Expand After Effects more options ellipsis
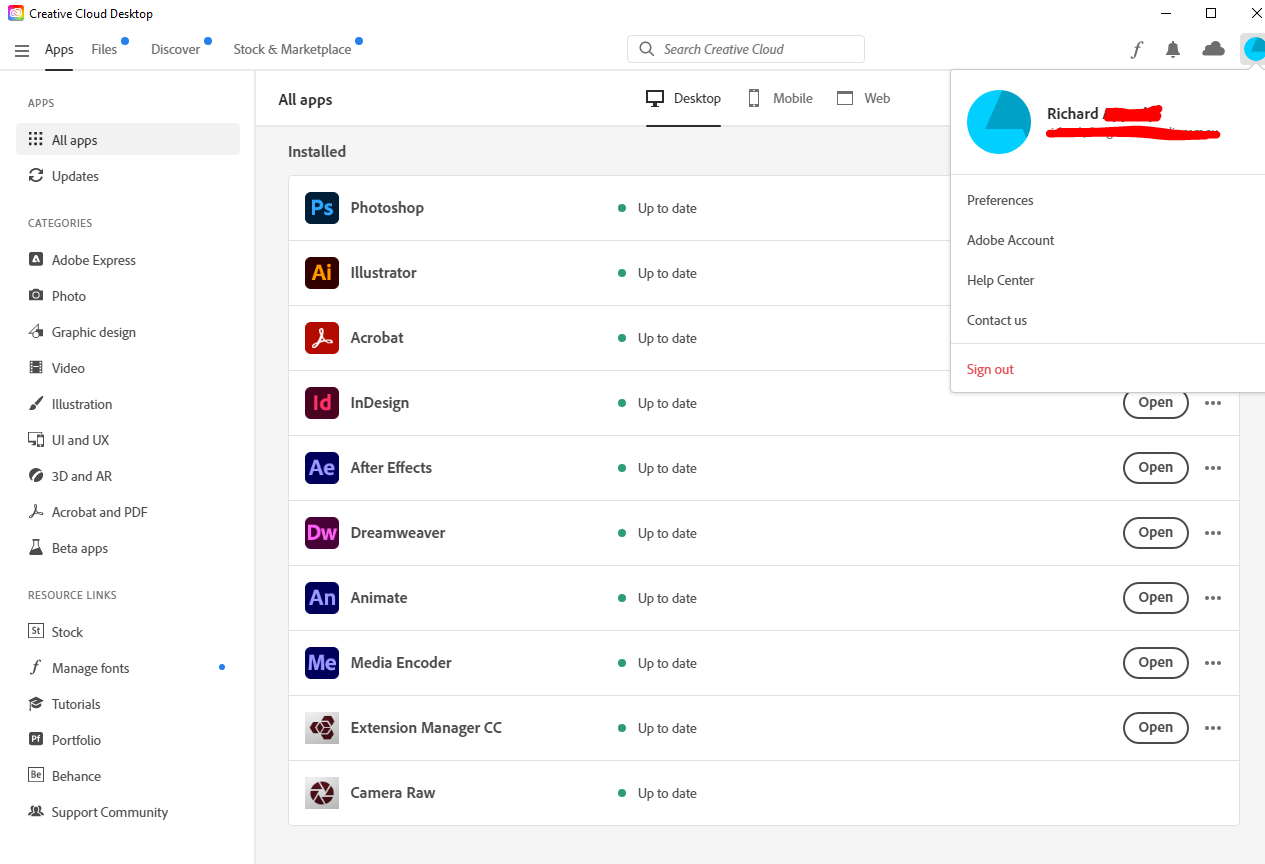The height and width of the screenshot is (864, 1265). tap(1213, 468)
